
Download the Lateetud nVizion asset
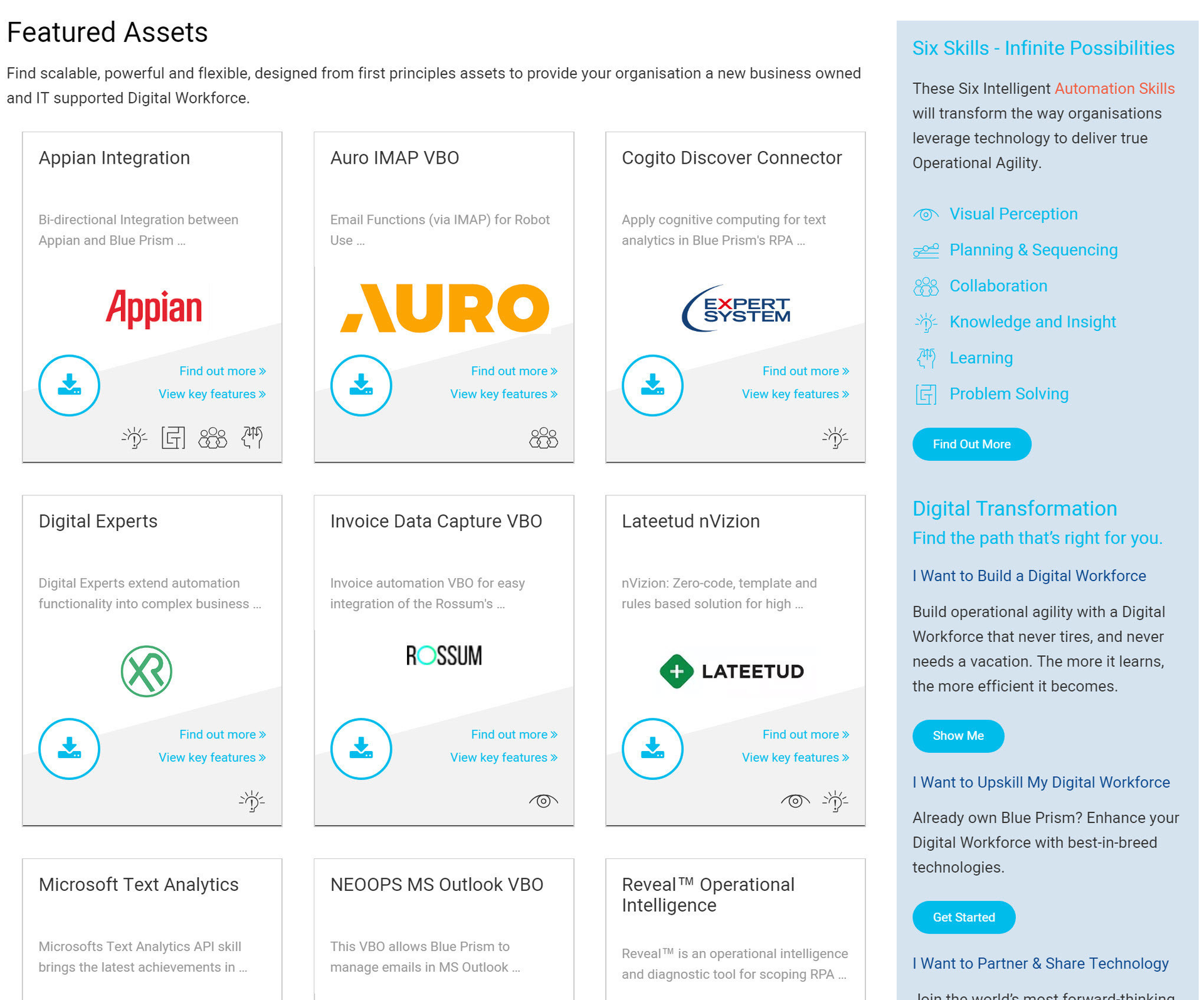pos(652,749)
